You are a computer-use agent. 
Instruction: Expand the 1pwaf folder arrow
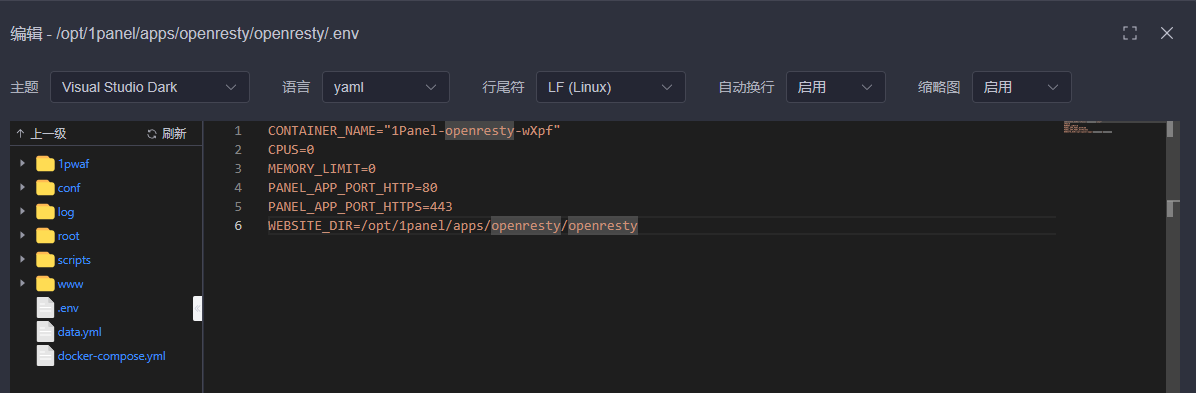[22, 163]
